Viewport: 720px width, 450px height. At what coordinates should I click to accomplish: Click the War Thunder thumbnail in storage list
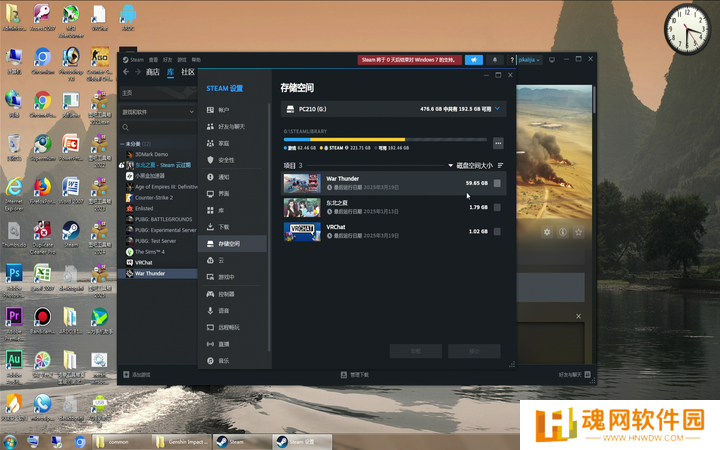coord(302,183)
